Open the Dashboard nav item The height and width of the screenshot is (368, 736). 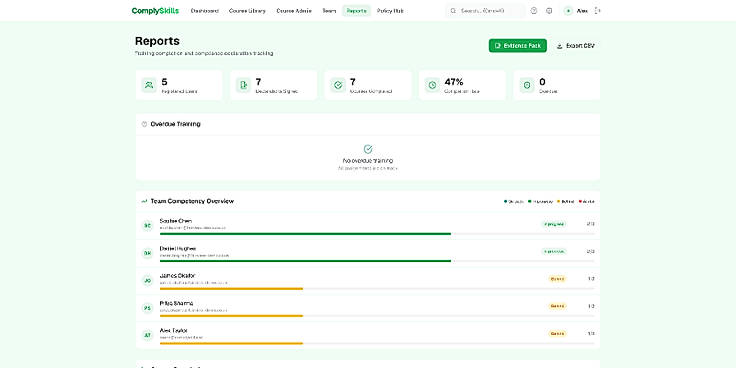pyautogui.click(x=205, y=11)
